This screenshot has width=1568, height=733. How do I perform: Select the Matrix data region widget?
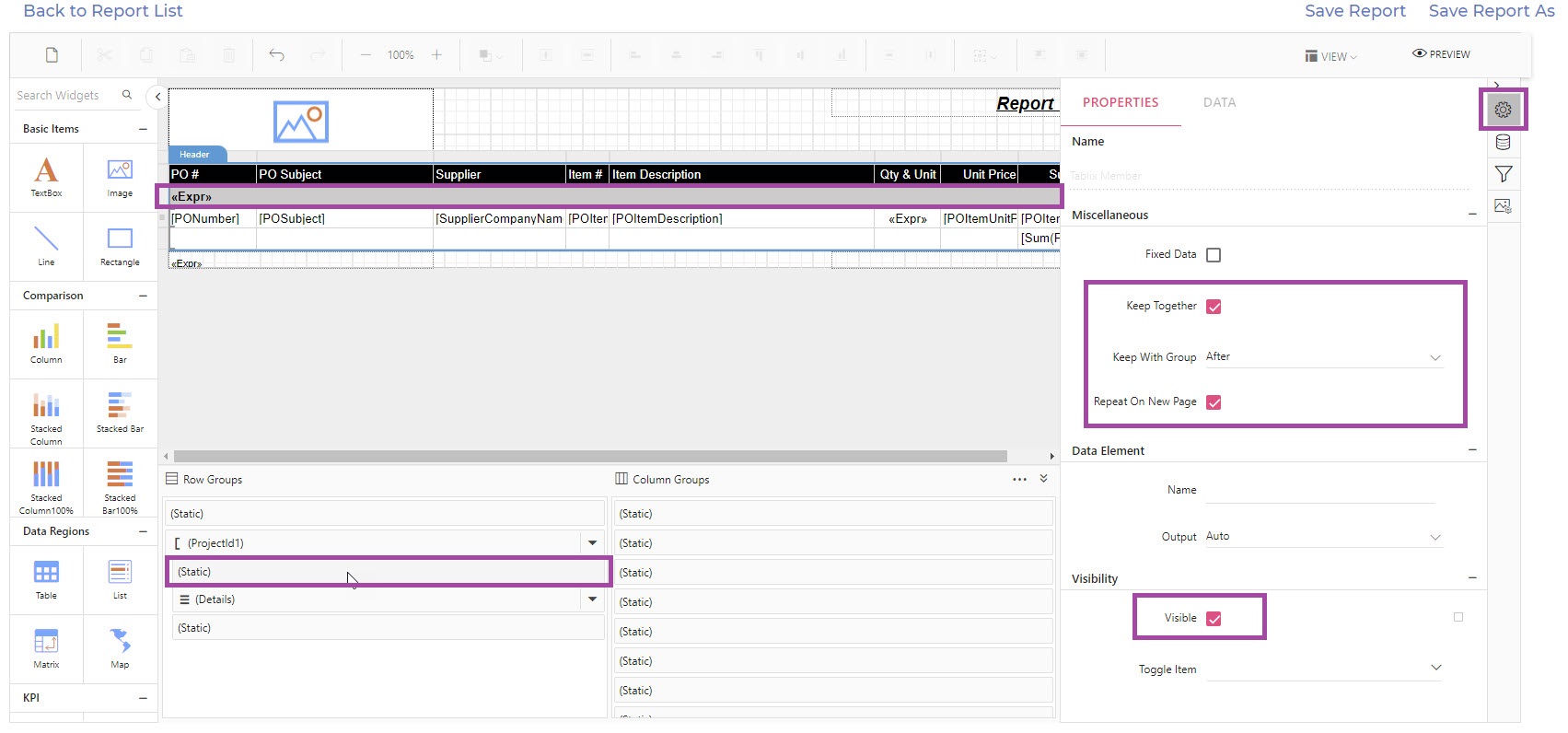(46, 648)
